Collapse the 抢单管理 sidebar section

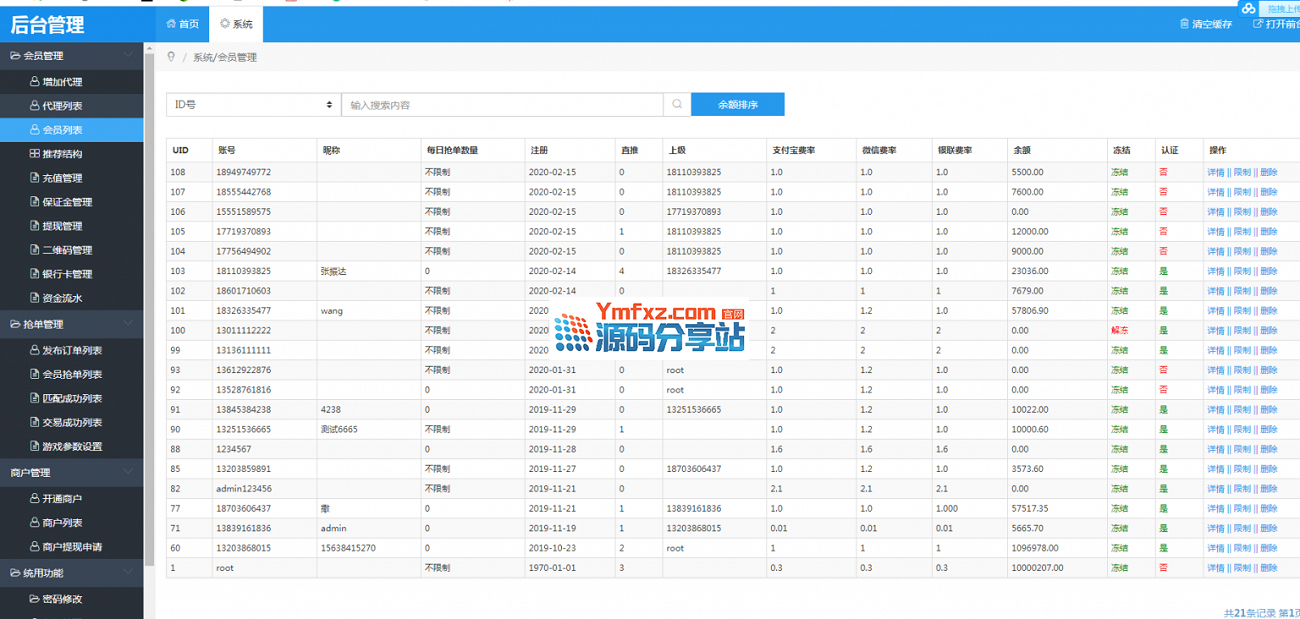[127, 324]
